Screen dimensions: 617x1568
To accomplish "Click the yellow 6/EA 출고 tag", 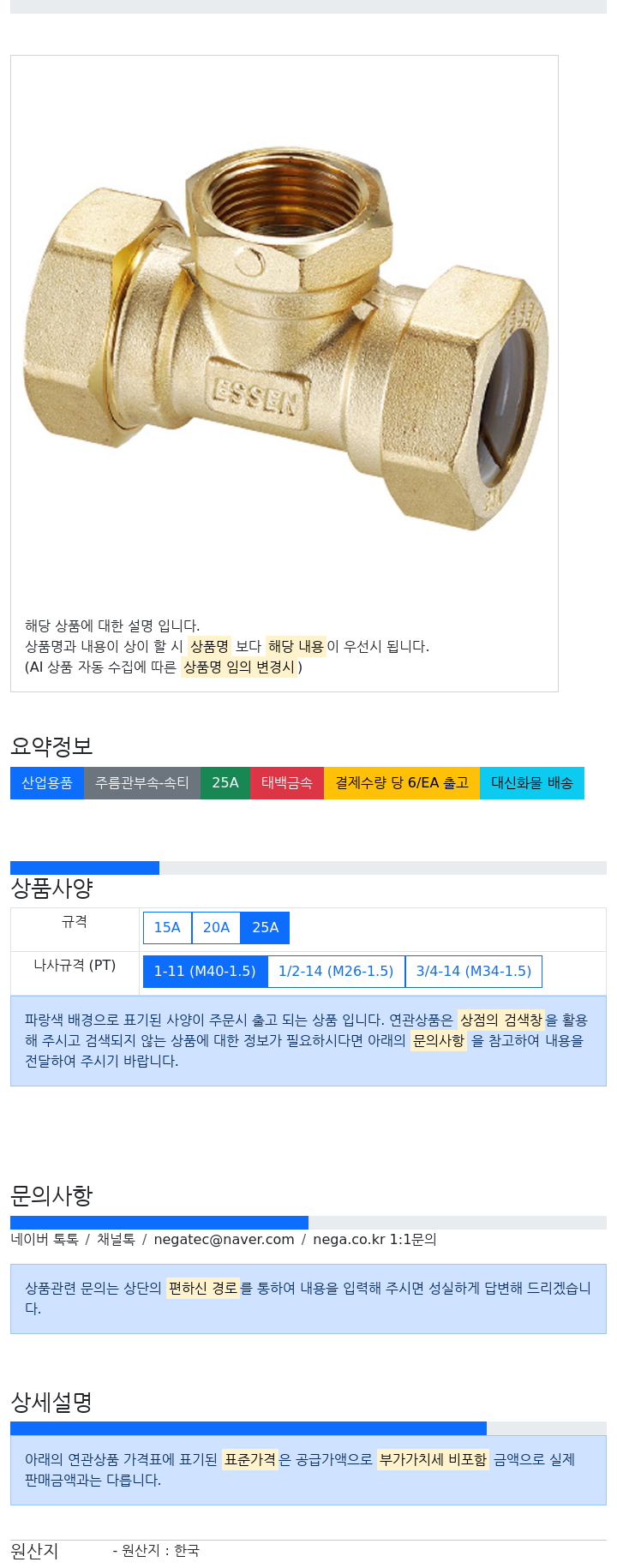I will 402,783.
